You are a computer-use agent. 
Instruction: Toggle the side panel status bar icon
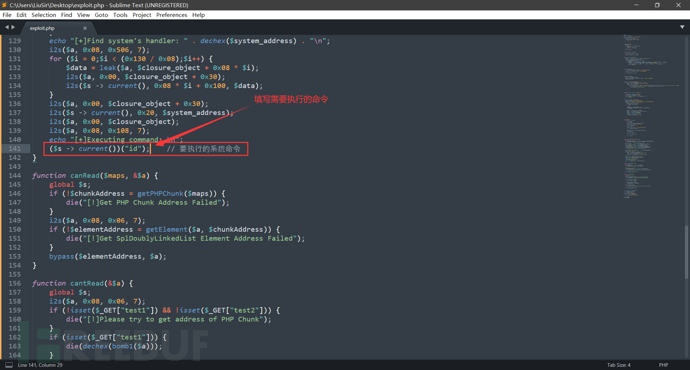tap(9, 365)
